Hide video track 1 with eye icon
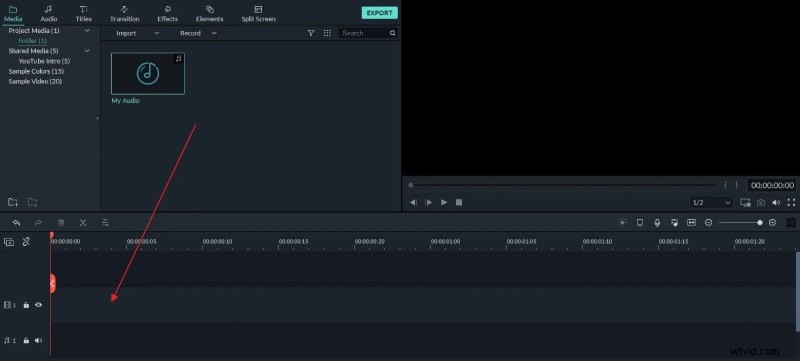This screenshot has height=361, width=800. click(x=38, y=305)
